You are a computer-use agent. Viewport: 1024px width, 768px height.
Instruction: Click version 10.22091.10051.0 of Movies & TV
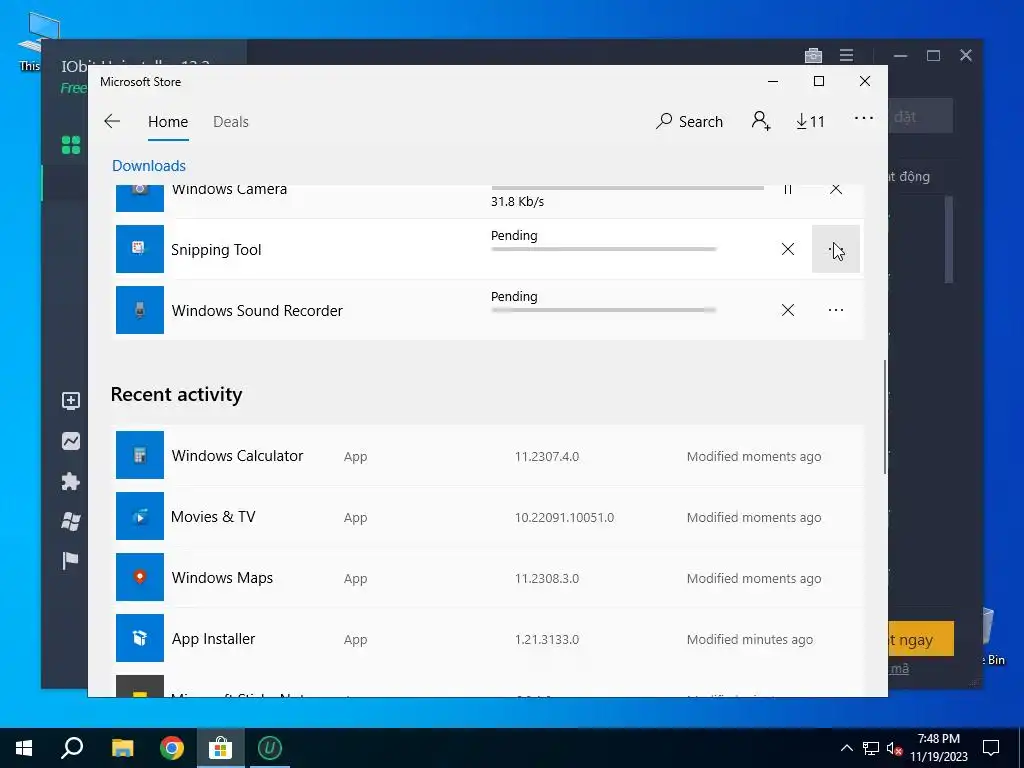(564, 517)
